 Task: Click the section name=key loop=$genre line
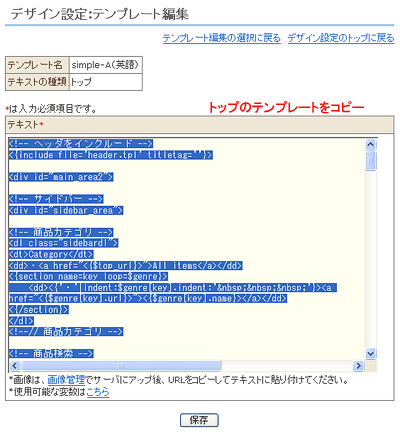(88, 276)
